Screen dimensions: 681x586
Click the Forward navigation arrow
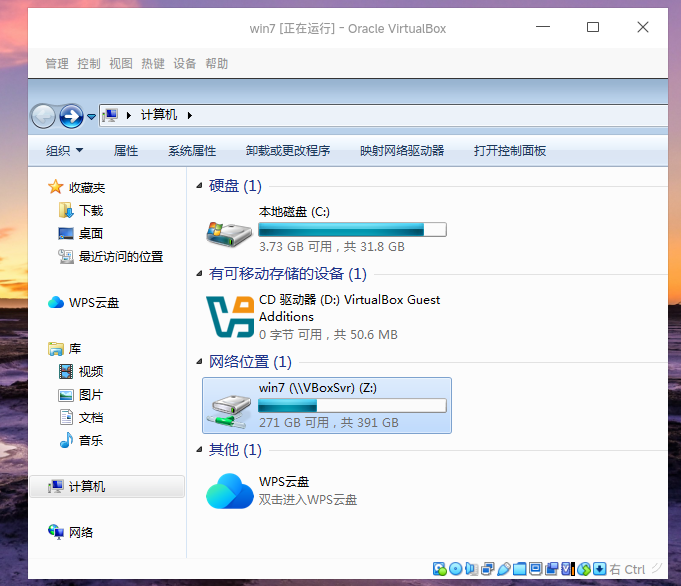(71, 116)
